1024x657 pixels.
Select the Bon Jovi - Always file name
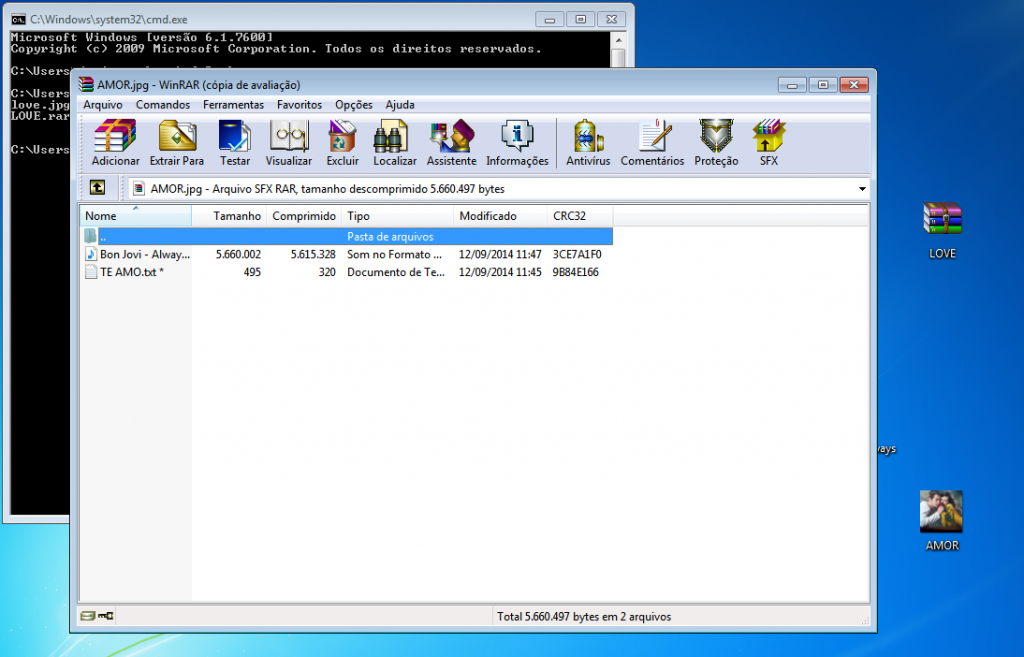click(x=145, y=254)
